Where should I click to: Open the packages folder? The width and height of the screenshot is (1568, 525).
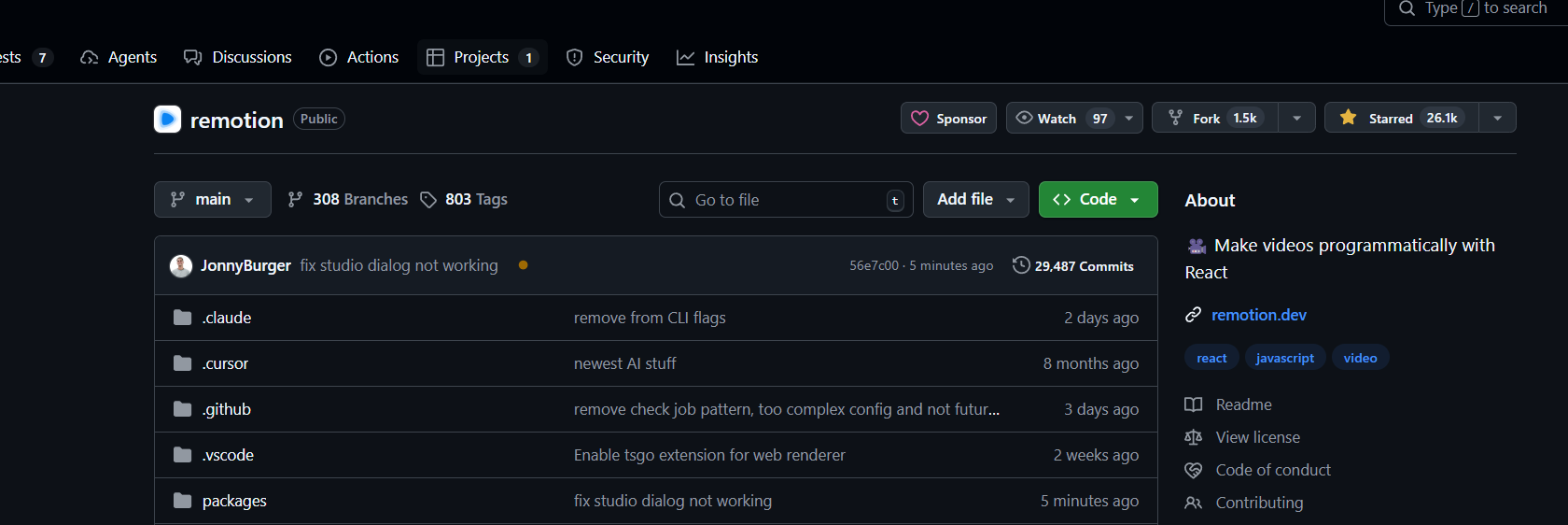tap(234, 501)
